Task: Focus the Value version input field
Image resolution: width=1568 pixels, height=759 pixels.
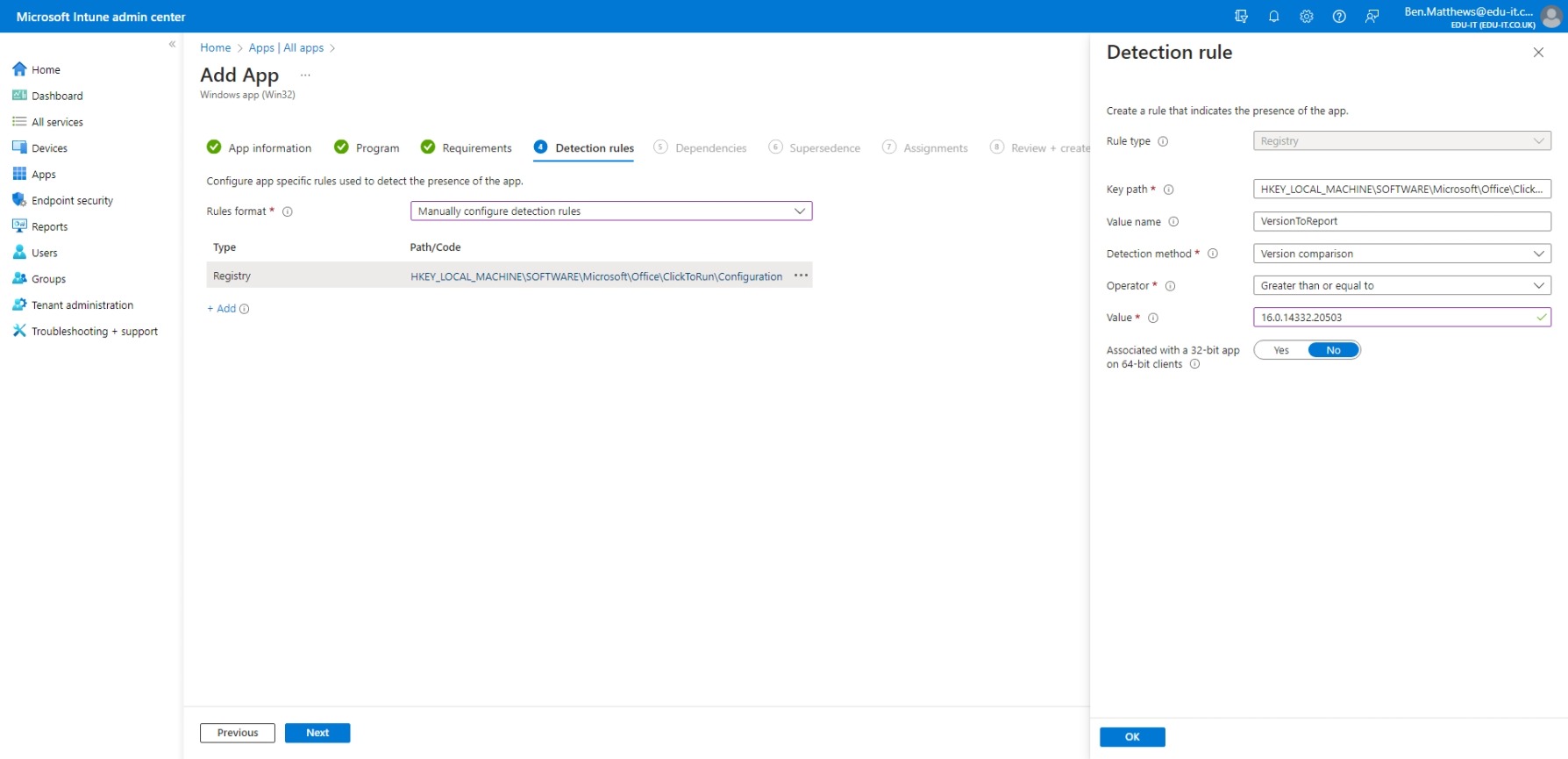Action: click(1401, 318)
